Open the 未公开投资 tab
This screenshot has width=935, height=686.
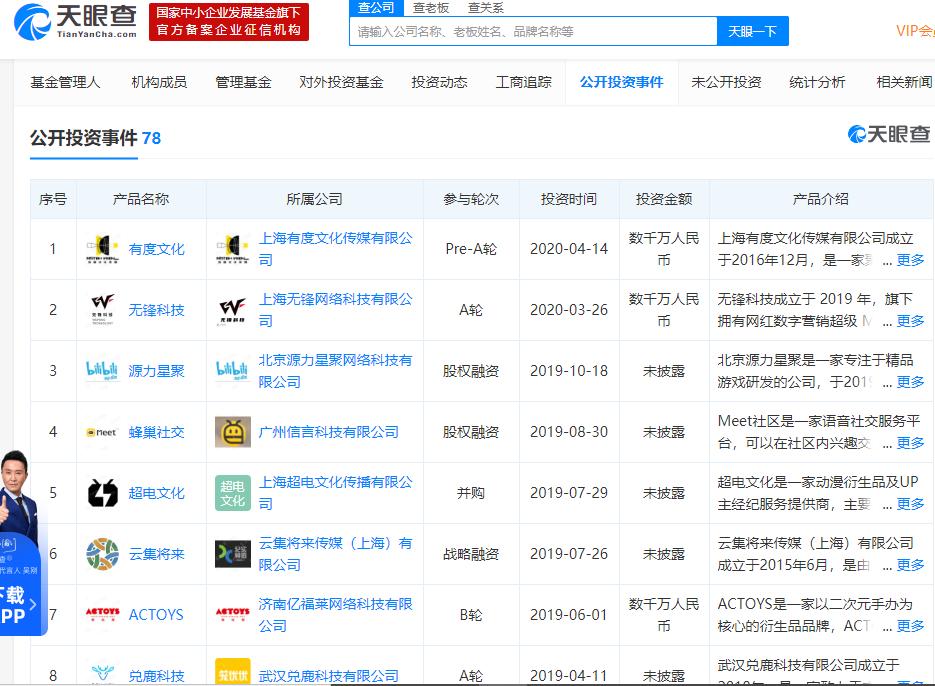pos(726,82)
